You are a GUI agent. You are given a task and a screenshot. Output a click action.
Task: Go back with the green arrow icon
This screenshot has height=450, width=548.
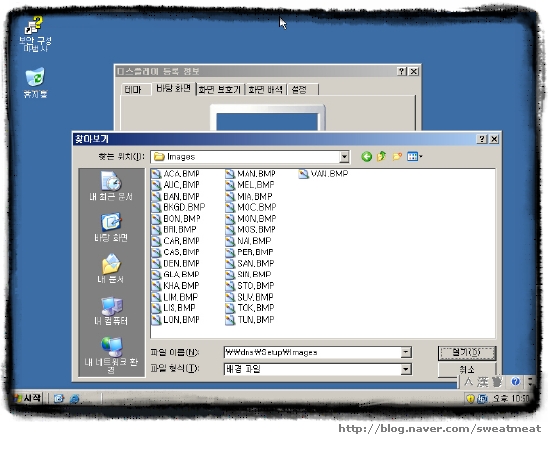pos(366,157)
